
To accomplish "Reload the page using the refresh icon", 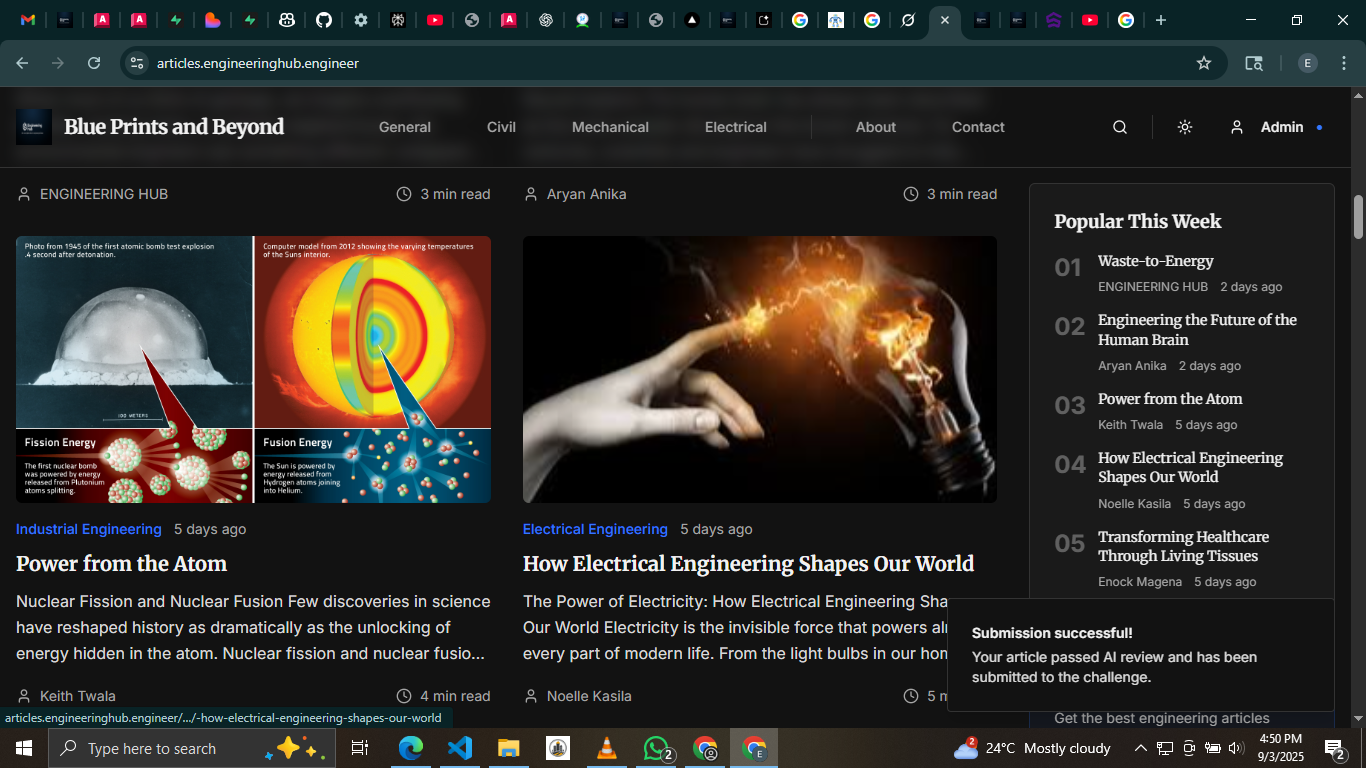I will [x=94, y=63].
